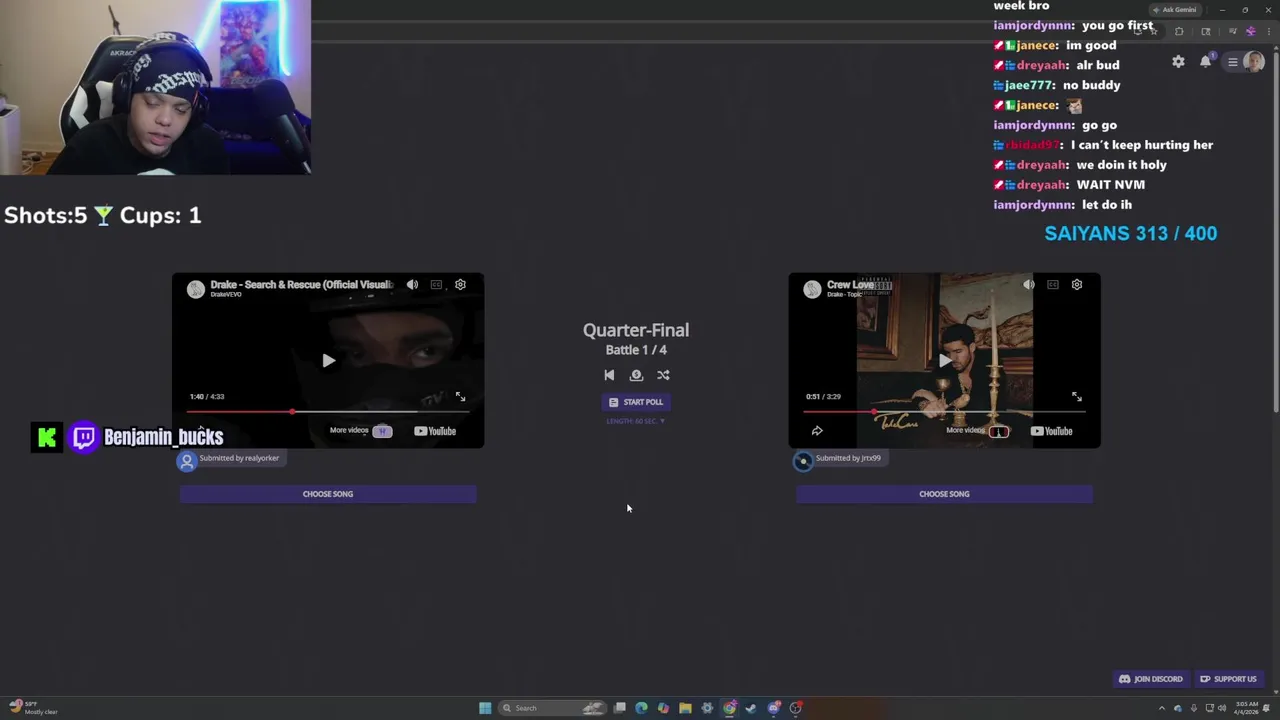The image size is (1280, 720).
Task: Open the media controls icon in the browser toolbar
Action: [1232, 31]
